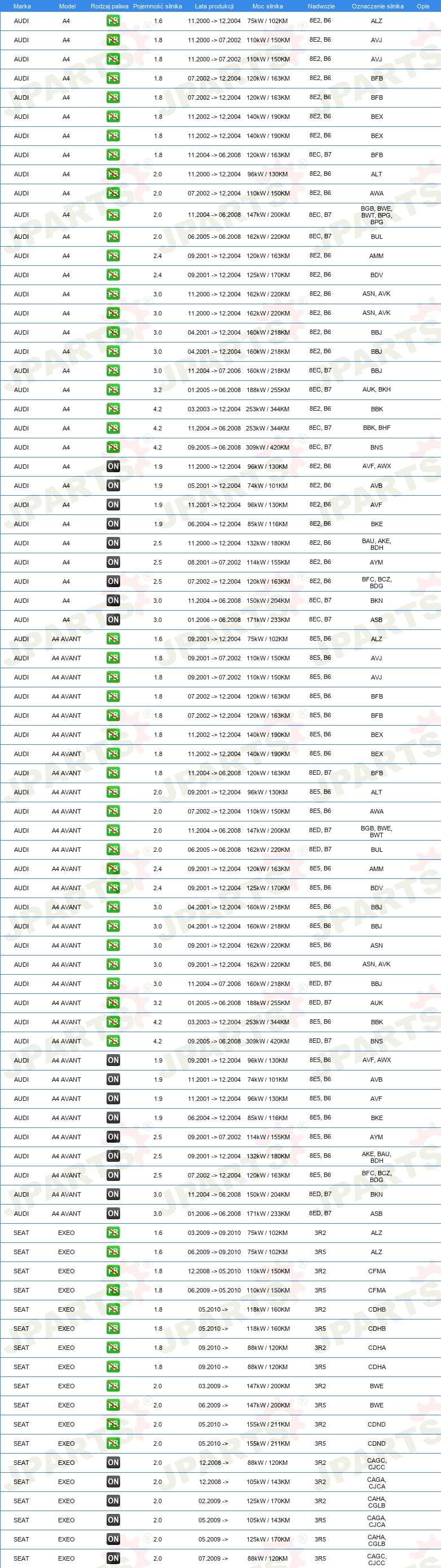Click diesel ON icon in AUDI A4 AVB 8E2 row
Viewport: 441px width, 1568px height.
click(113, 486)
